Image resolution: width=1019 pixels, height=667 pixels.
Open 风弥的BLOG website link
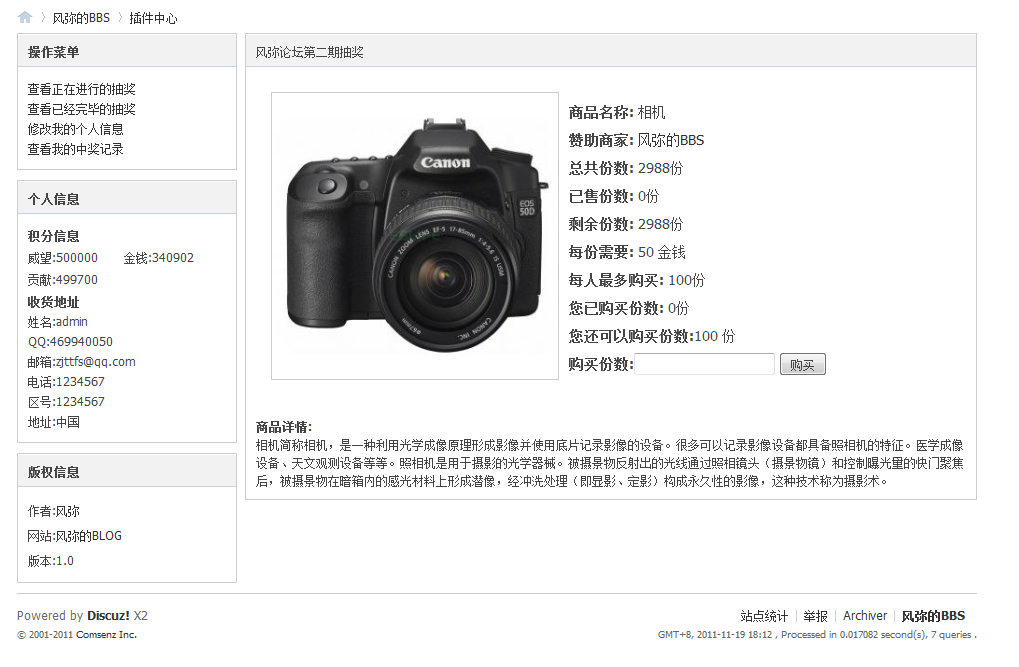point(88,536)
